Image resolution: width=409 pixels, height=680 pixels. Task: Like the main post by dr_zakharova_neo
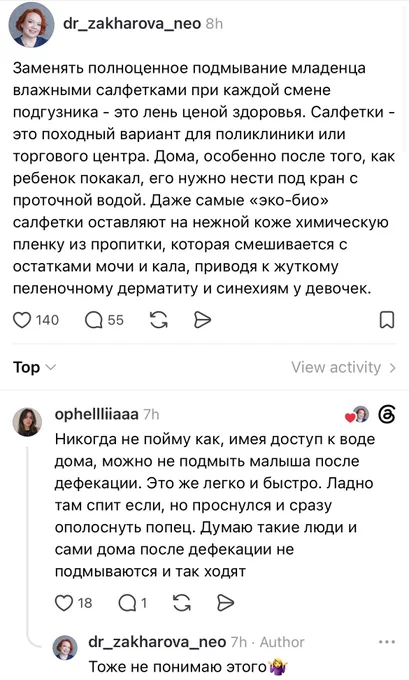click(22, 320)
